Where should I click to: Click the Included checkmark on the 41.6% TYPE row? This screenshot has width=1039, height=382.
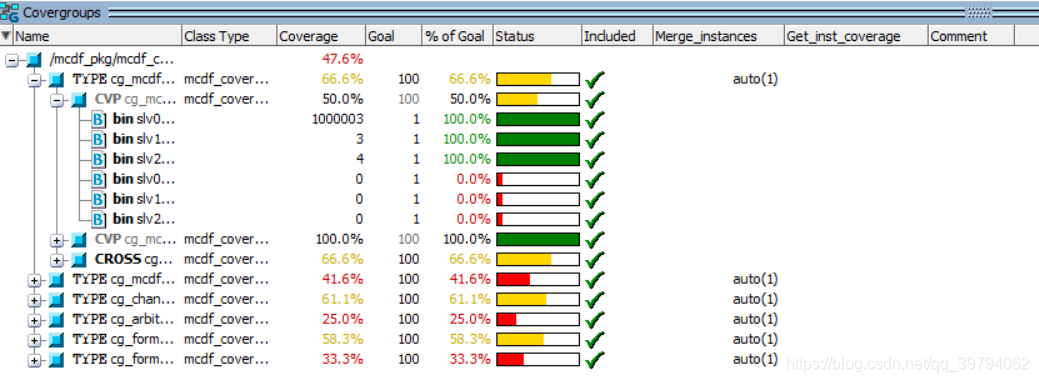594,280
